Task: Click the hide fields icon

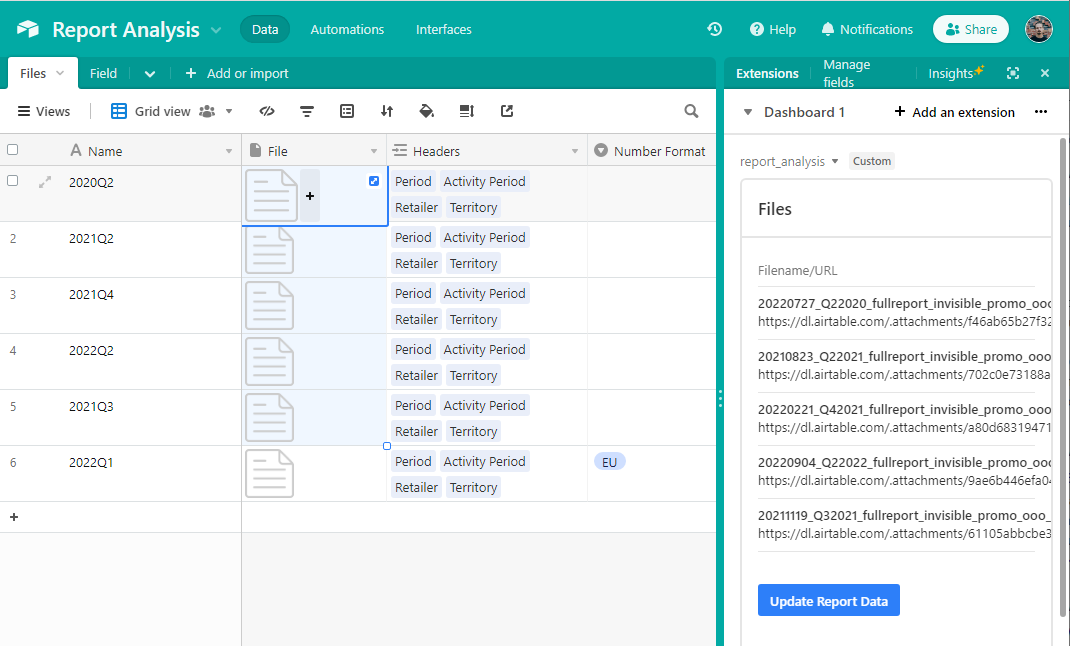Action: point(267,111)
